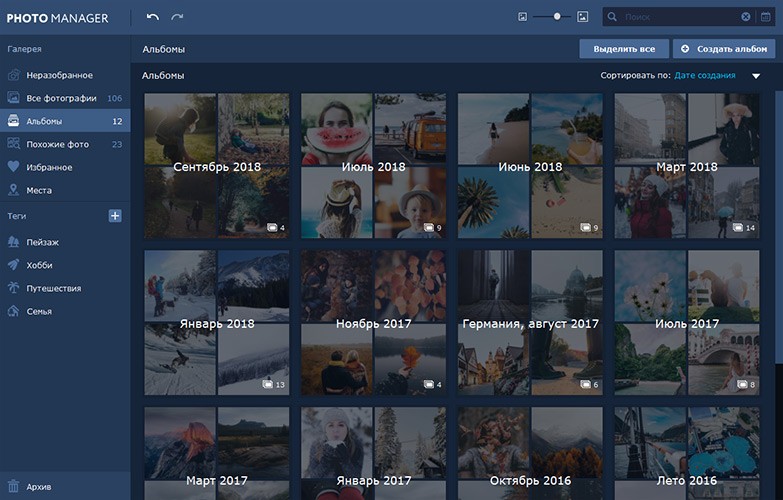This screenshot has width=783, height=500.
Task: Open the Лето 2016 album
Action: pyautogui.click(x=687, y=454)
